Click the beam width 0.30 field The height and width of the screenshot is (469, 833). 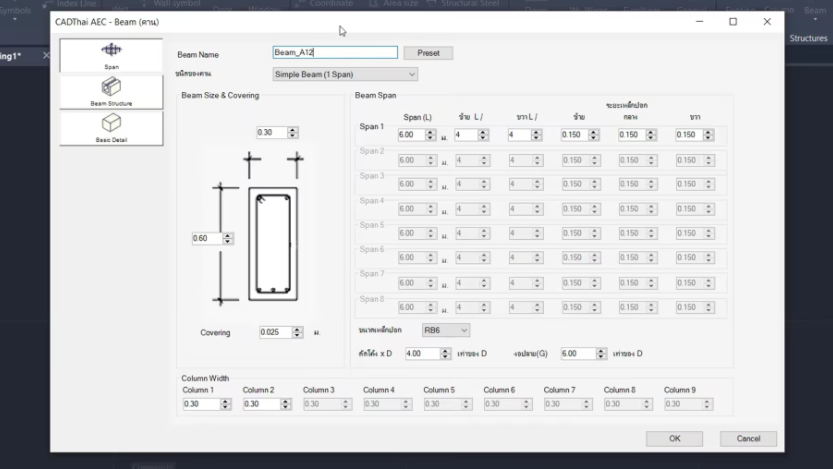pyautogui.click(x=271, y=132)
